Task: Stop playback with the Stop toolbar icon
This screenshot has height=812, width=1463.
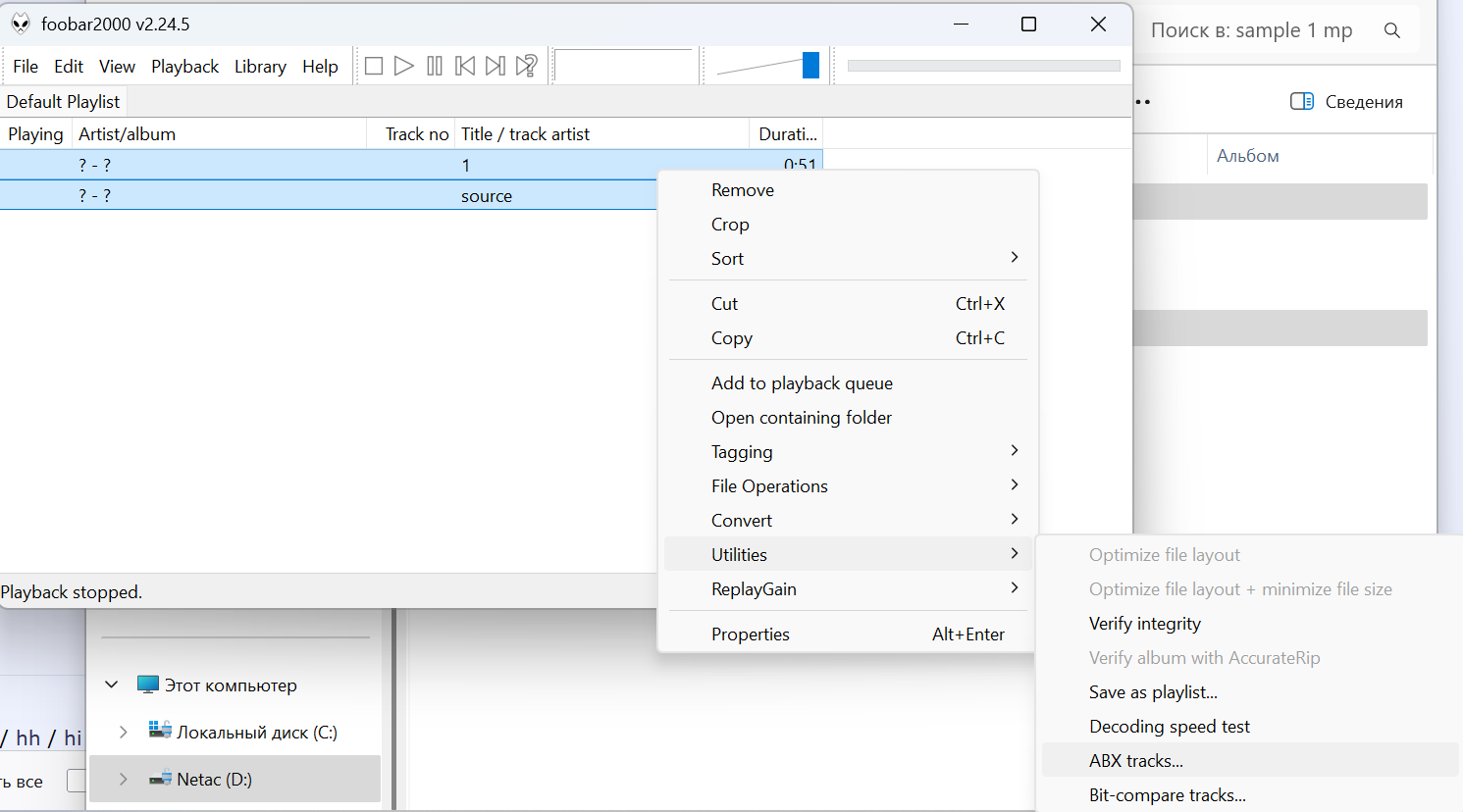Action: coord(374,66)
